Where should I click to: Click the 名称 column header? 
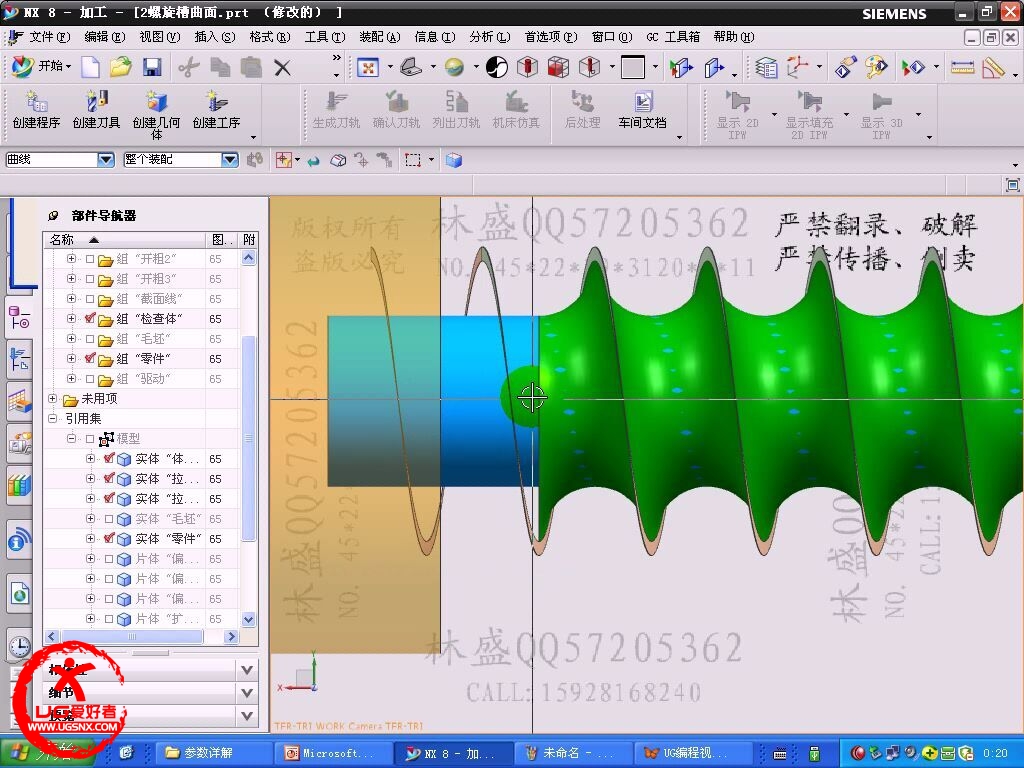click(124, 240)
